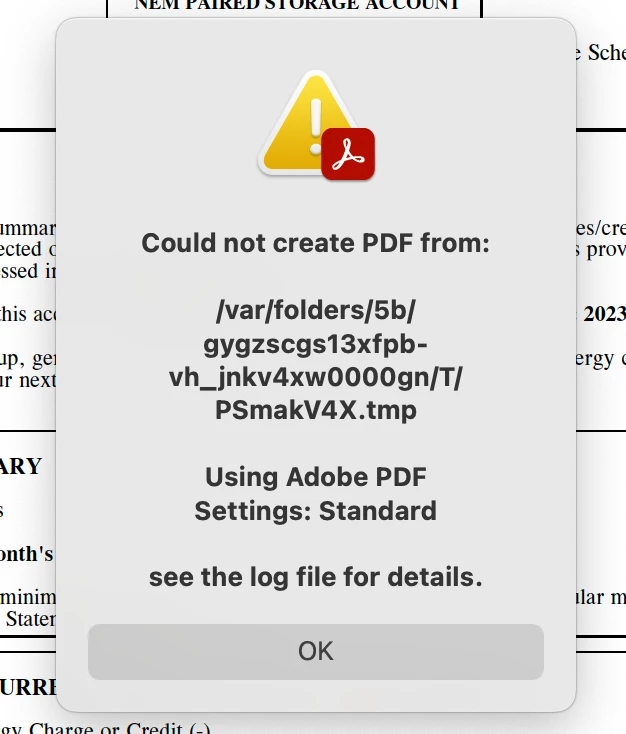Click the 'gygzscgs13xfpb-' path segment
The height and width of the screenshot is (734, 626).
(x=316, y=345)
